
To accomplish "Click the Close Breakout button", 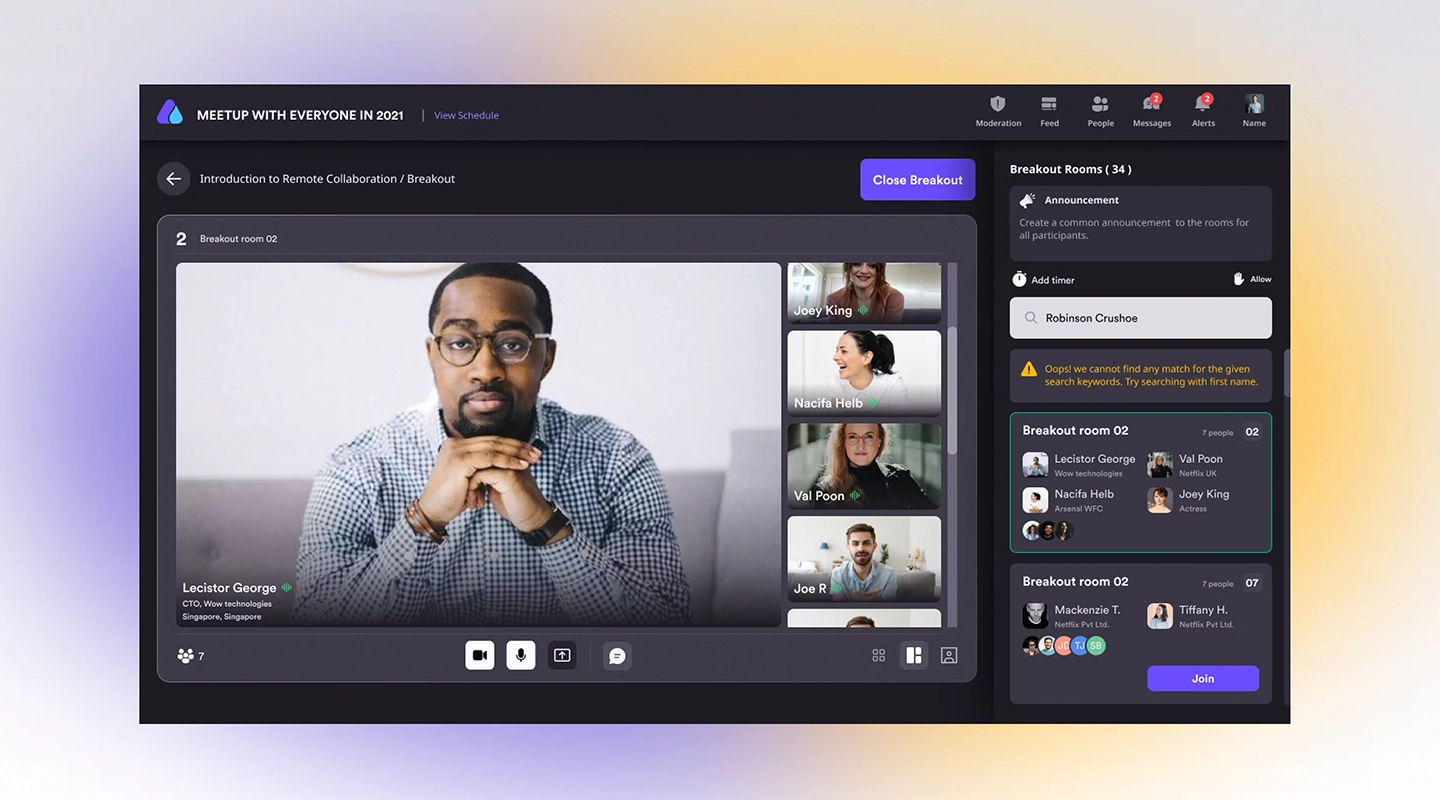I will coord(917,179).
